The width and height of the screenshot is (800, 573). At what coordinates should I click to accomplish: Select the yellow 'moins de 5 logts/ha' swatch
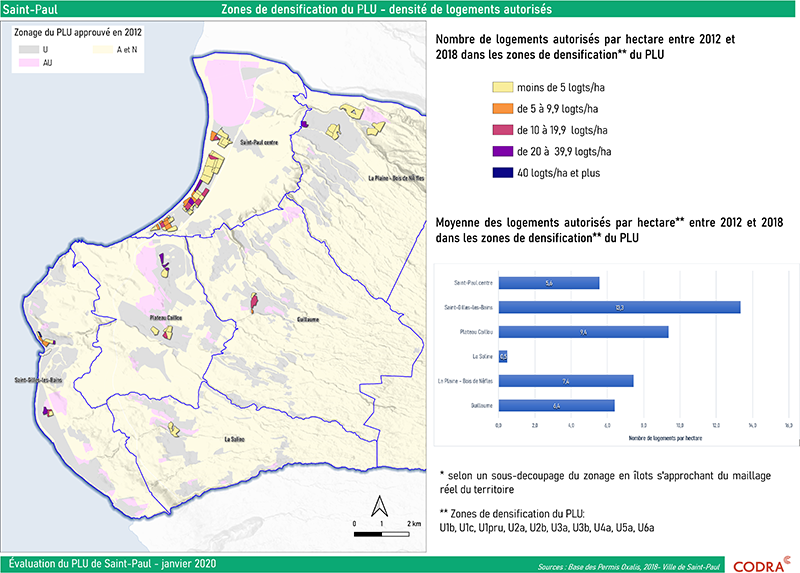(502, 87)
